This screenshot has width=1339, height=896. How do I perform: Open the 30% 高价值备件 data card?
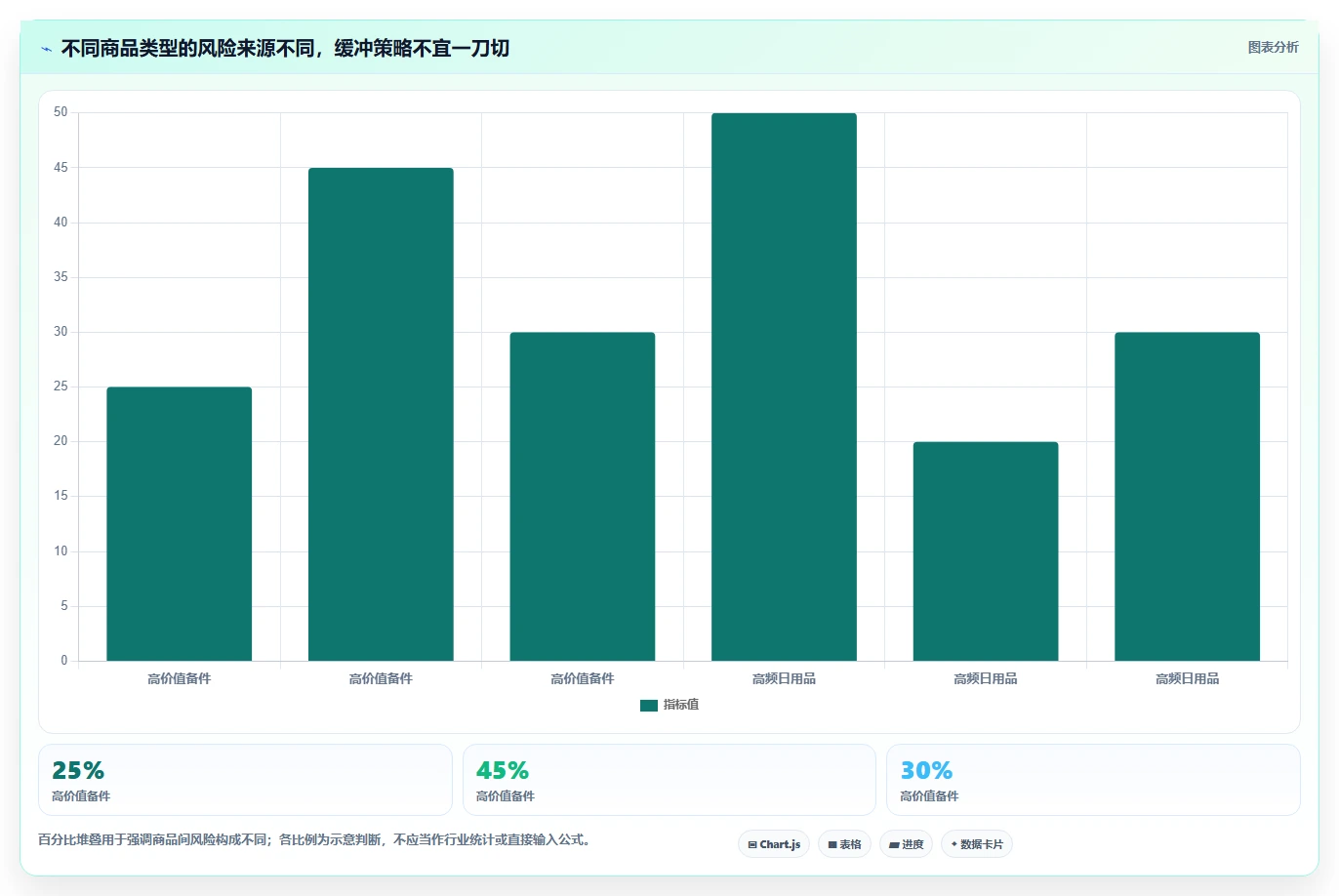[1093, 780]
